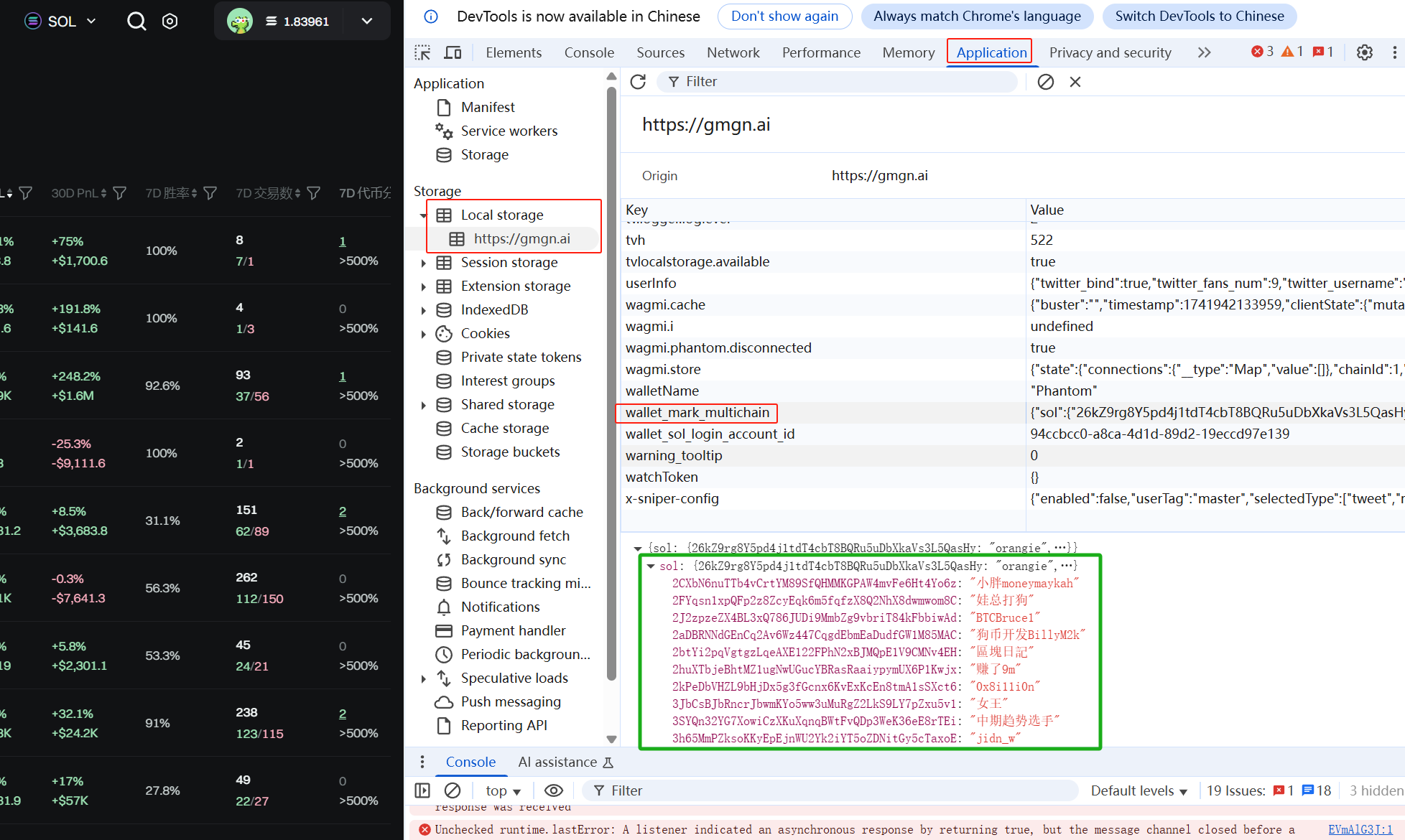Expand the wallet balance chevron dropdown
Image resolution: width=1405 pixels, height=840 pixels.
[x=367, y=22]
